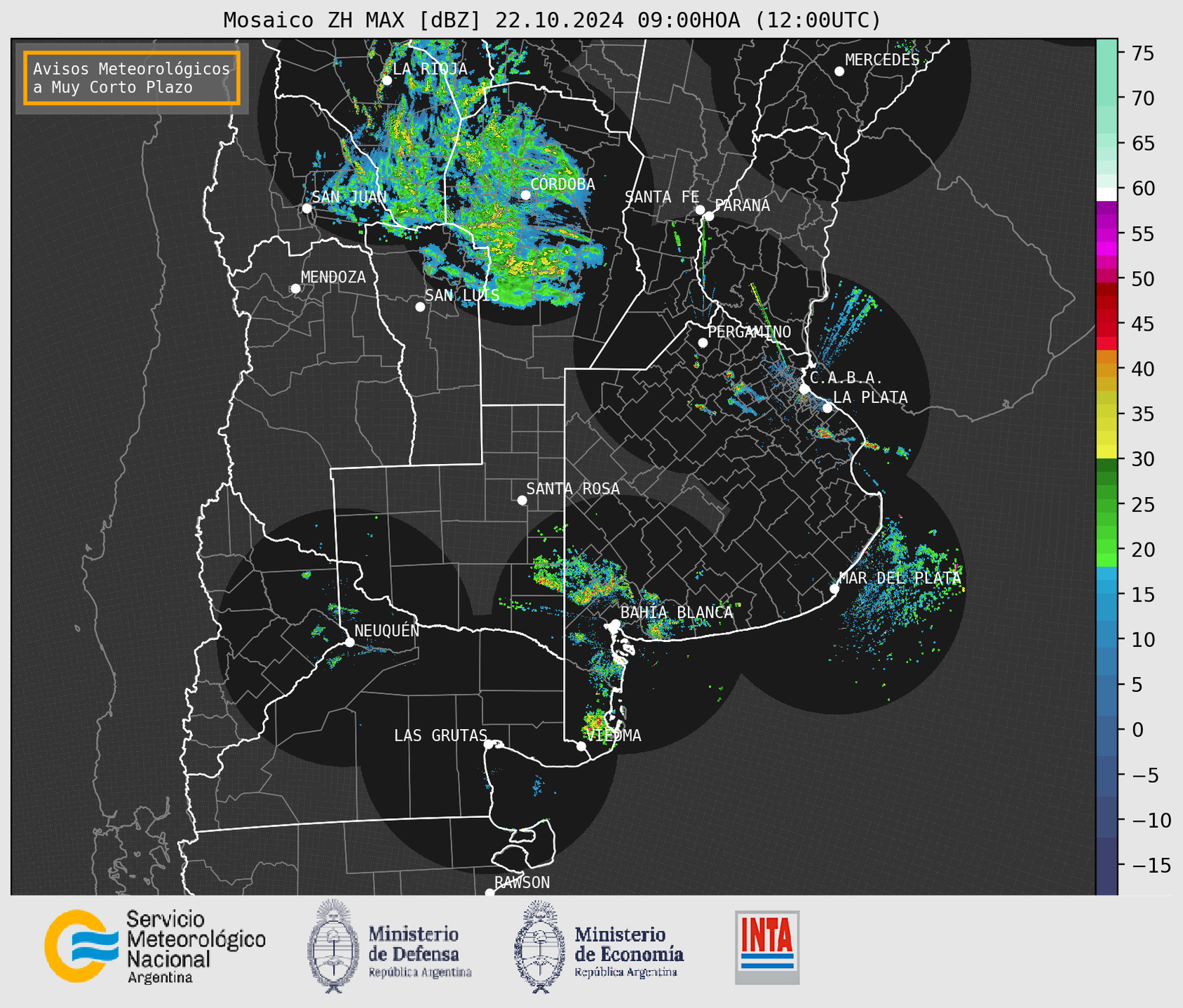
Task: Click the colorbar tick label 0
Action: pos(1137,730)
